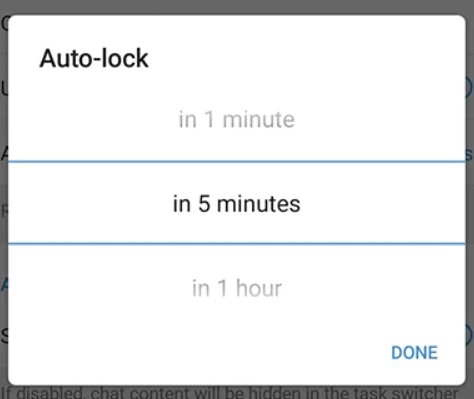The height and width of the screenshot is (399, 474).
Task: Dismiss dialog via dimmed strip above it
Action: 237,7
